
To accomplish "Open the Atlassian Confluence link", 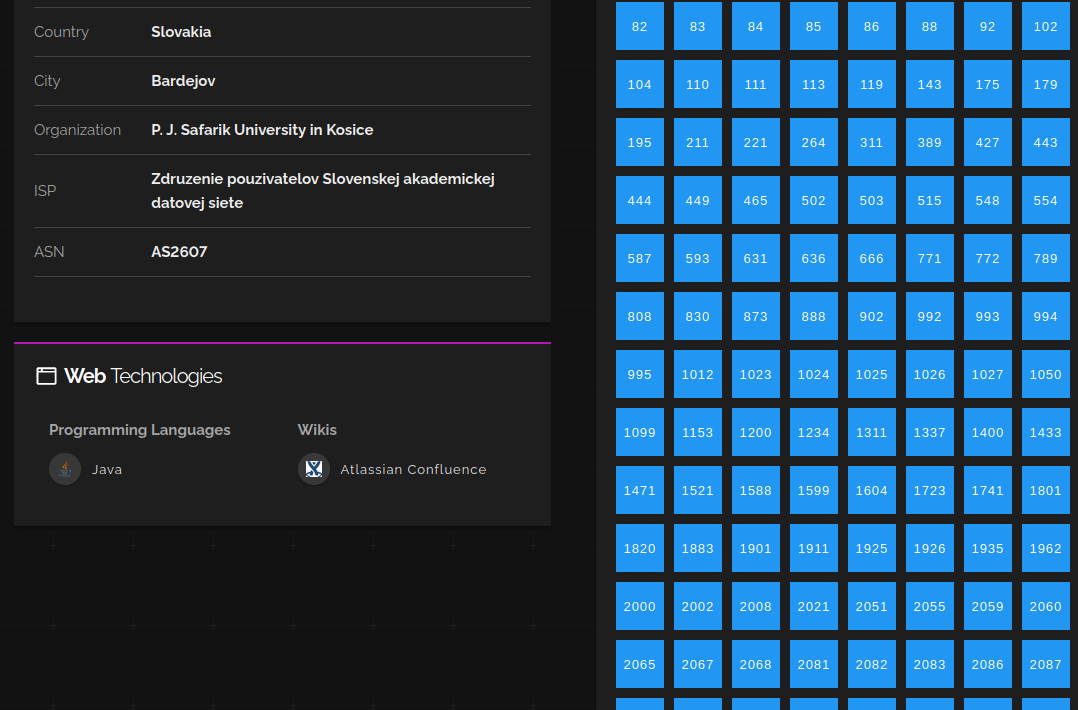I will pos(413,470).
